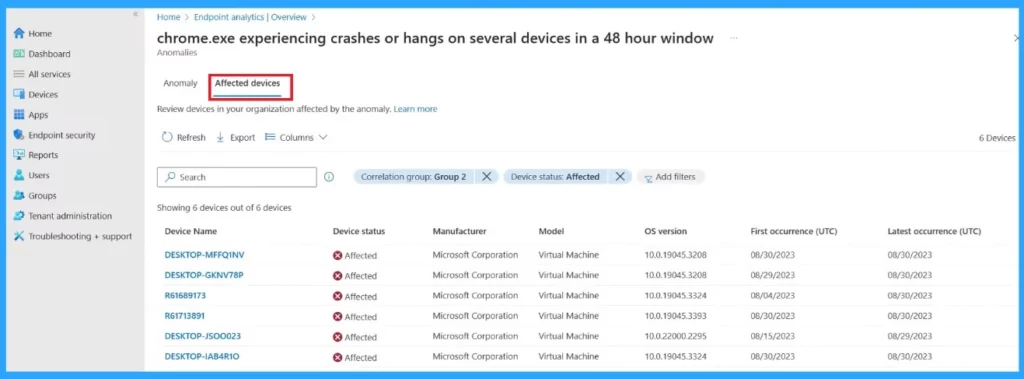Click the 6 Devices count text
Screen dimensions: 1024x379
(997, 138)
